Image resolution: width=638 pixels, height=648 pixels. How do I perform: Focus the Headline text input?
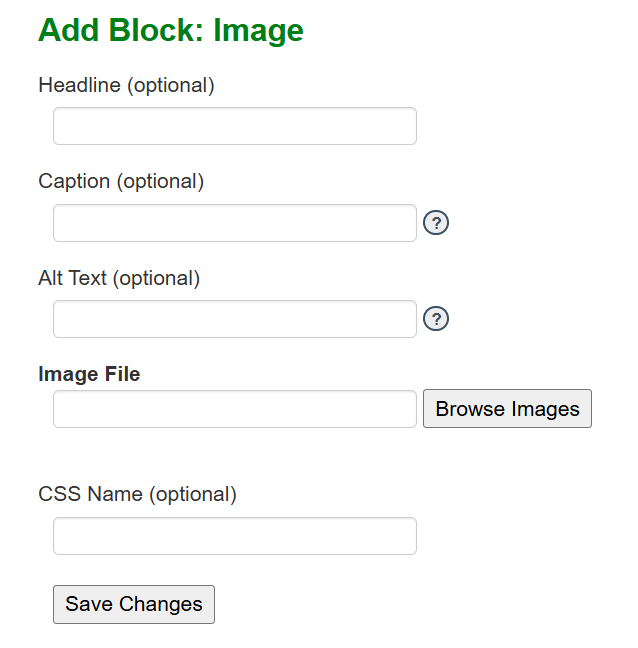pos(234,126)
